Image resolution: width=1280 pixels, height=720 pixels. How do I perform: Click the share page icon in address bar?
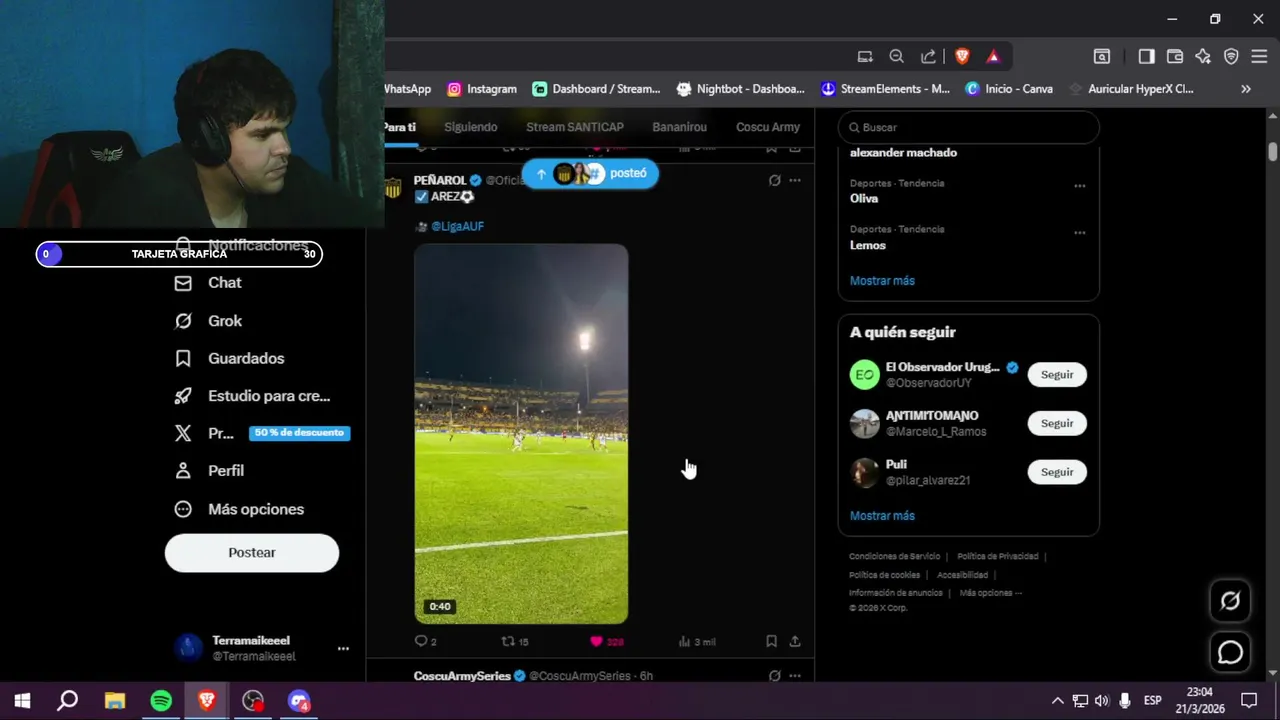coord(929,57)
